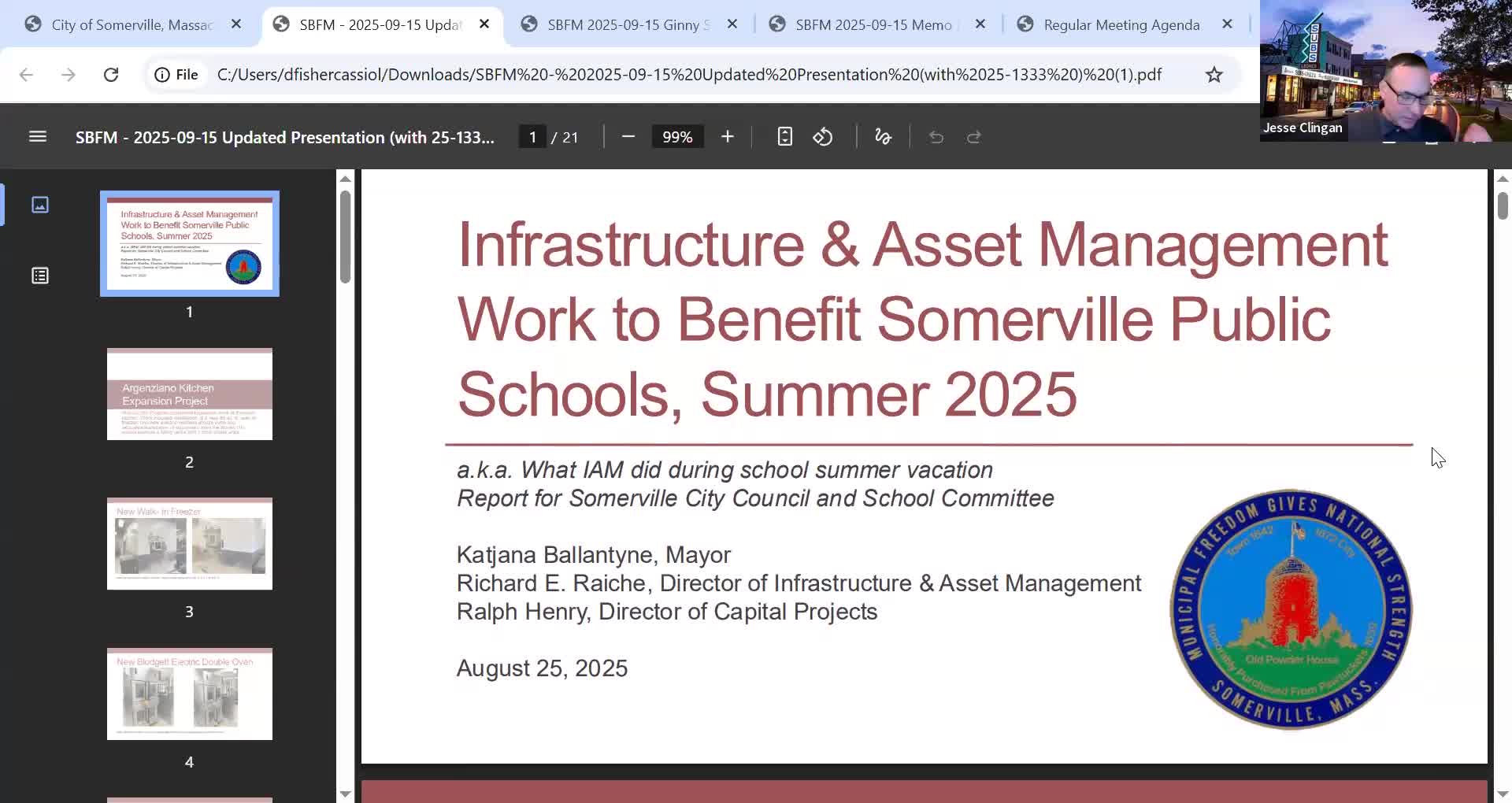
Task: Click the Jesse Clingan video feed
Action: pos(1386,71)
